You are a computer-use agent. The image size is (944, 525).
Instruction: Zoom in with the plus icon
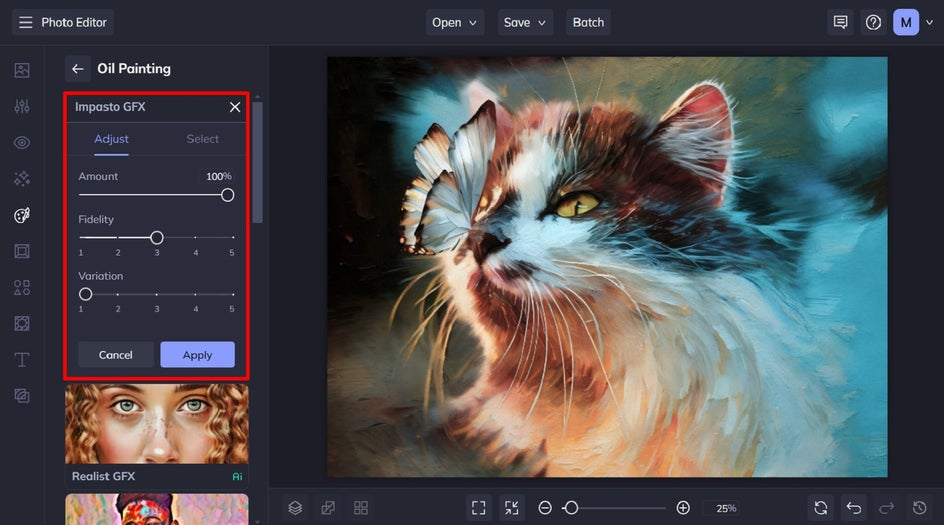click(x=683, y=508)
